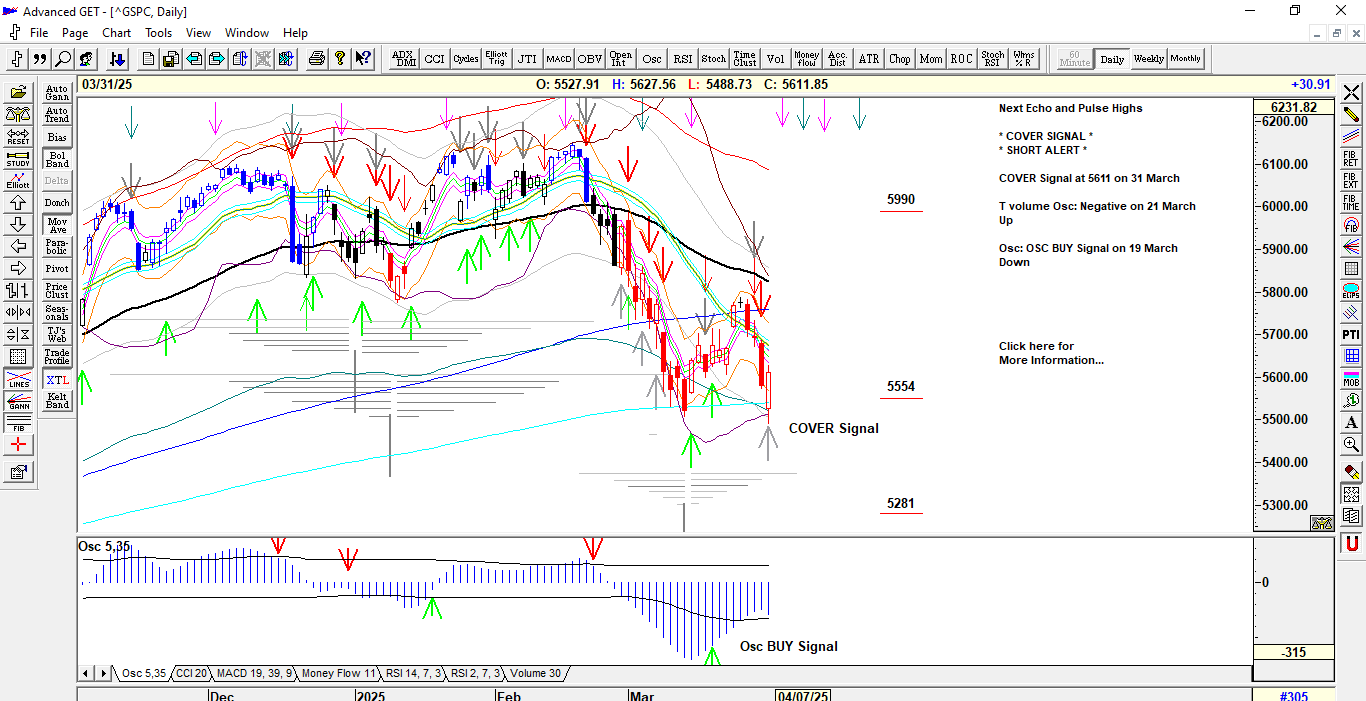Image resolution: width=1366 pixels, height=701 pixels.
Task: Click the magnifying glass search icon
Action: coord(63,59)
